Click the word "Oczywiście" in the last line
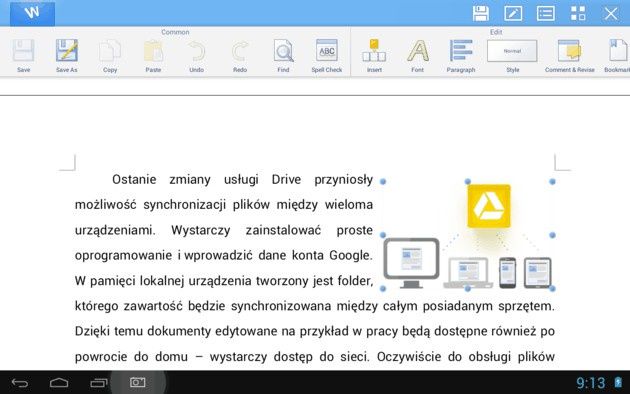 coord(409,357)
